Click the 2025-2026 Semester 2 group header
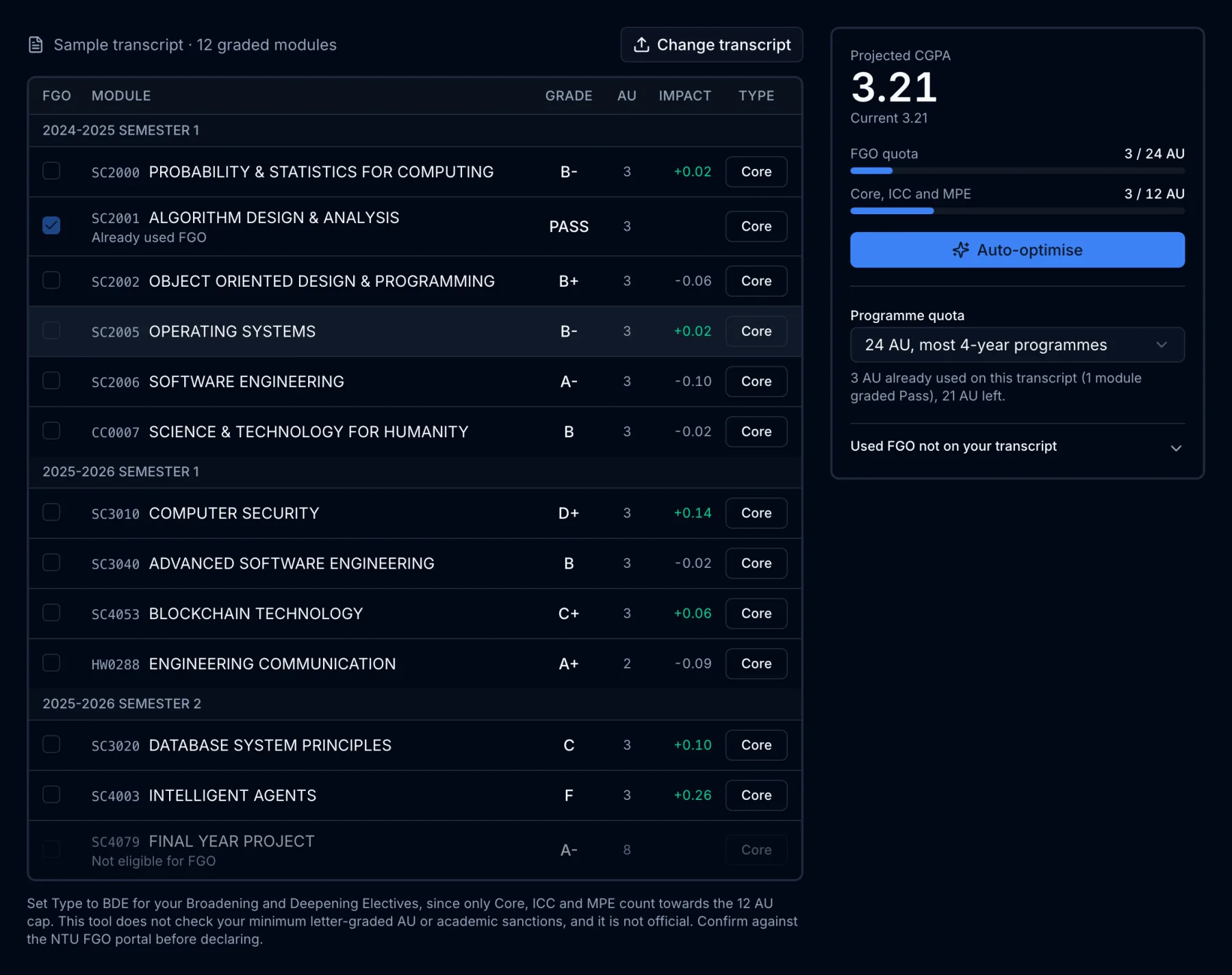Screen dimensions: 1232x975 (415, 704)
